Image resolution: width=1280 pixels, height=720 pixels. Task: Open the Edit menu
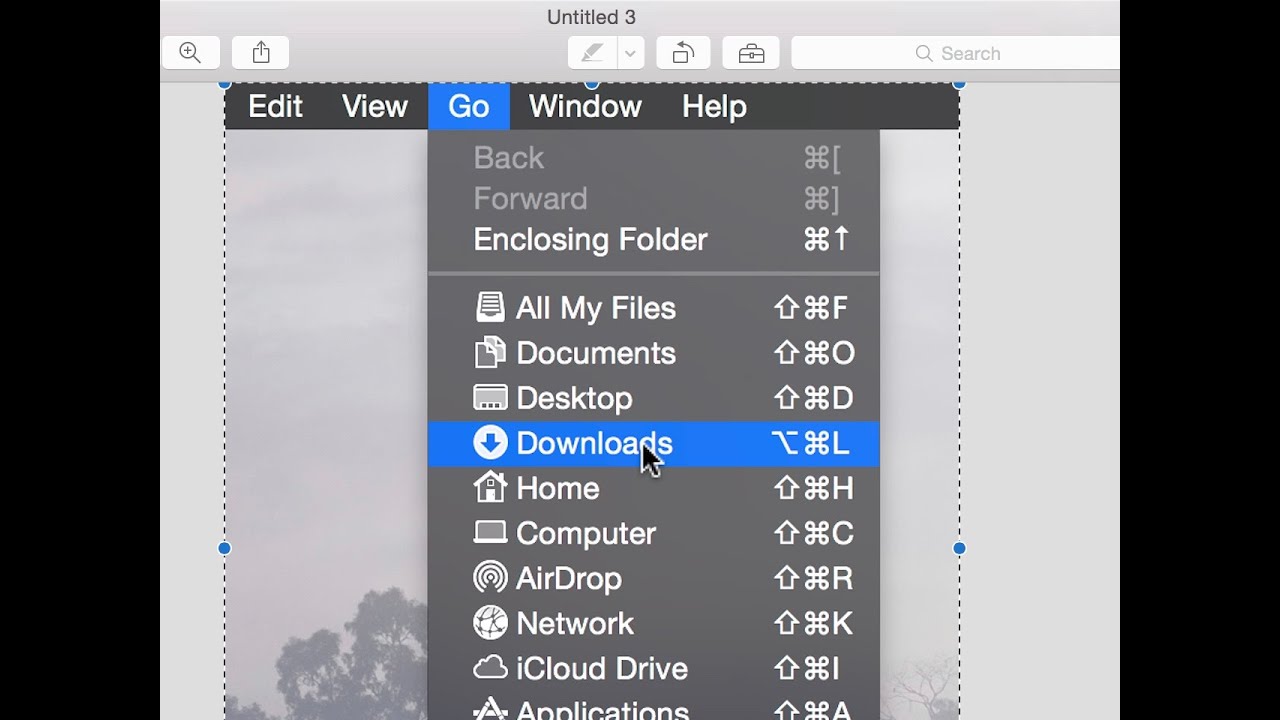click(x=275, y=106)
